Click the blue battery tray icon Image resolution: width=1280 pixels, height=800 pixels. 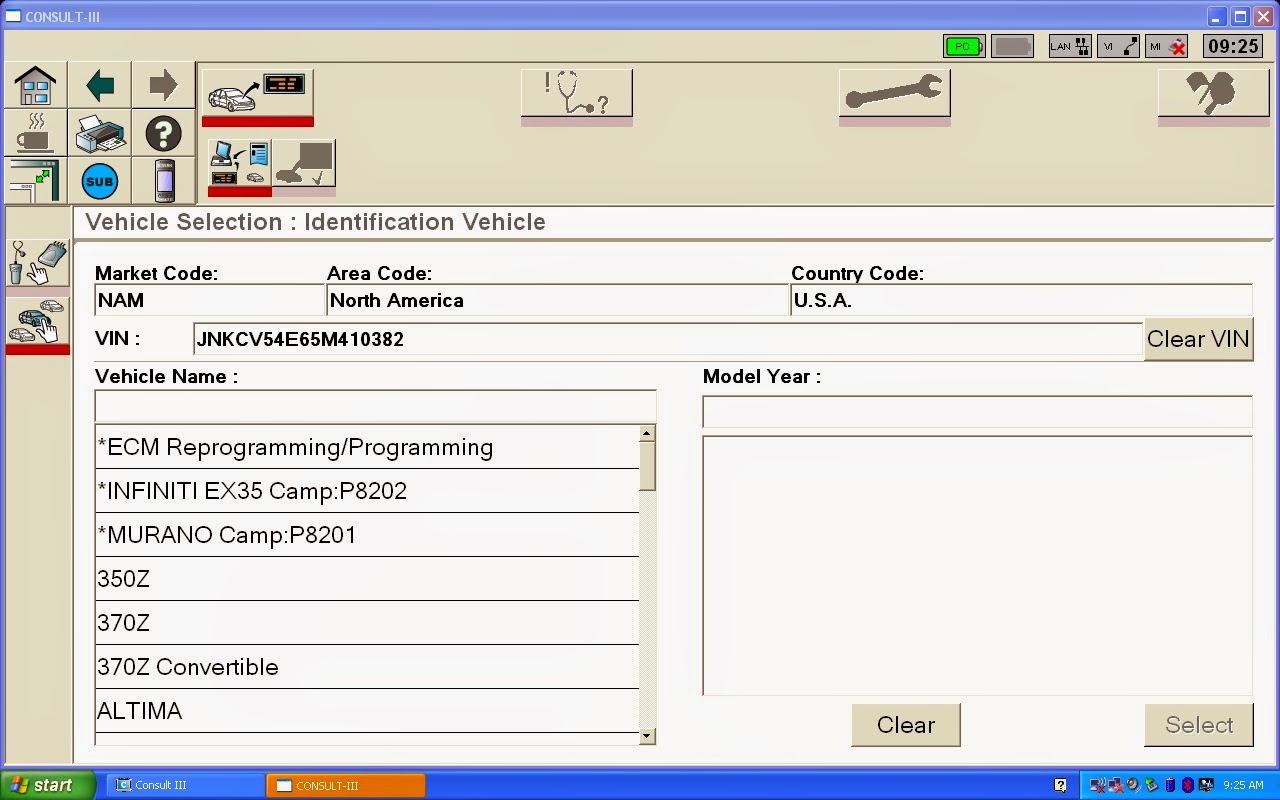[1170, 785]
